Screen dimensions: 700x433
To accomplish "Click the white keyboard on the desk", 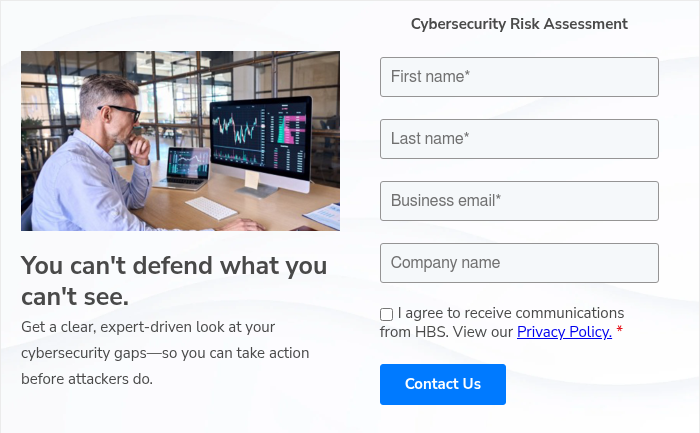I will [x=212, y=207].
